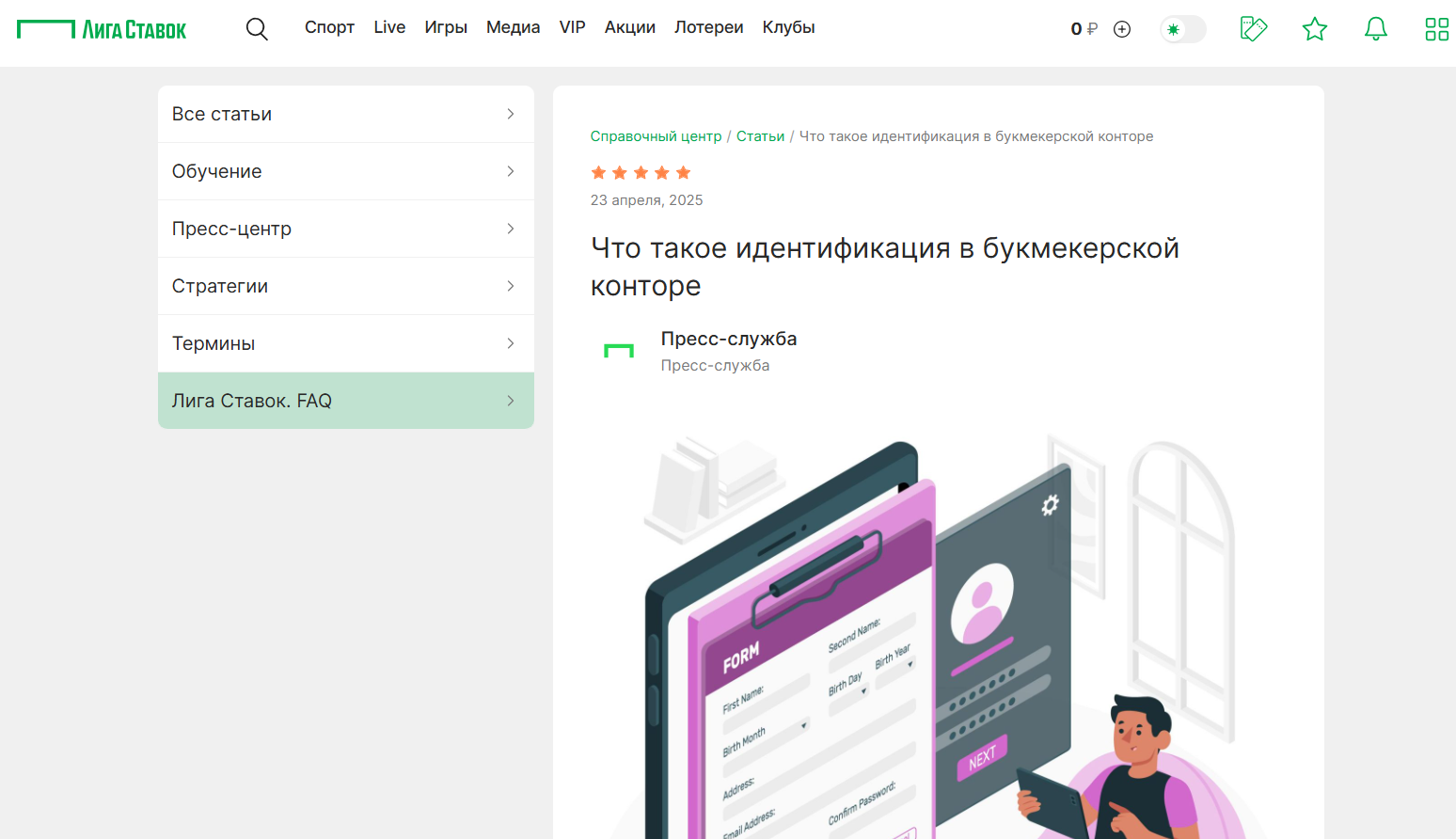Viewport: 1456px width, 839px height.
Task: Open favorites via the star icon
Action: [x=1315, y=29]
